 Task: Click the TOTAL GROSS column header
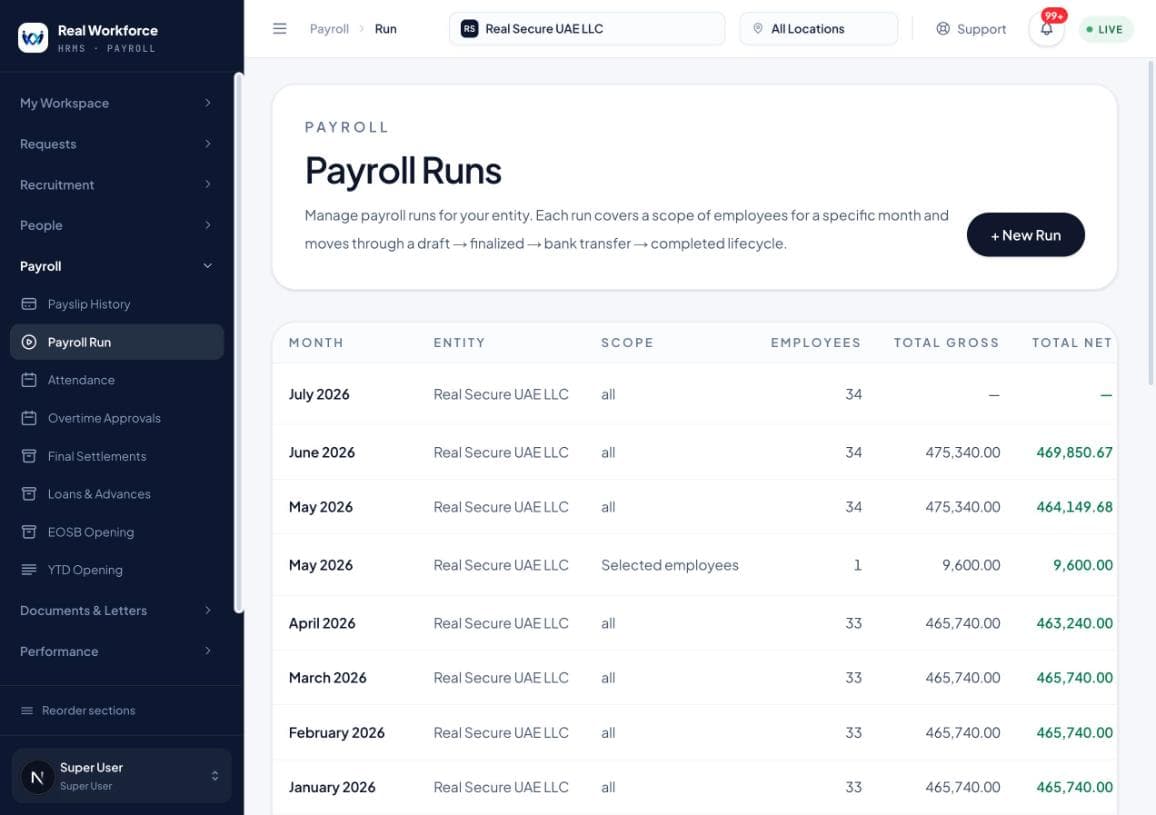point(947,342)
